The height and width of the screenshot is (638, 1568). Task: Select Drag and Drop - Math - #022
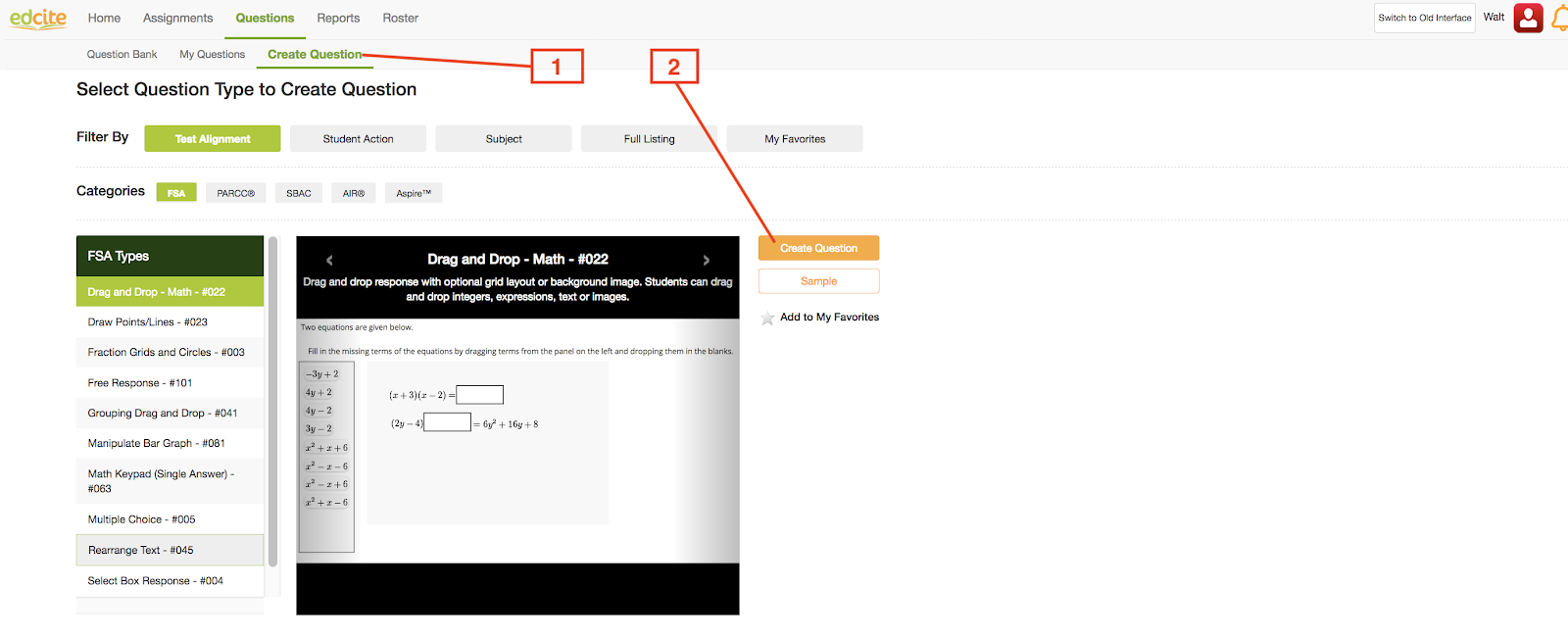pyautogui.click(x=170, y=292)
